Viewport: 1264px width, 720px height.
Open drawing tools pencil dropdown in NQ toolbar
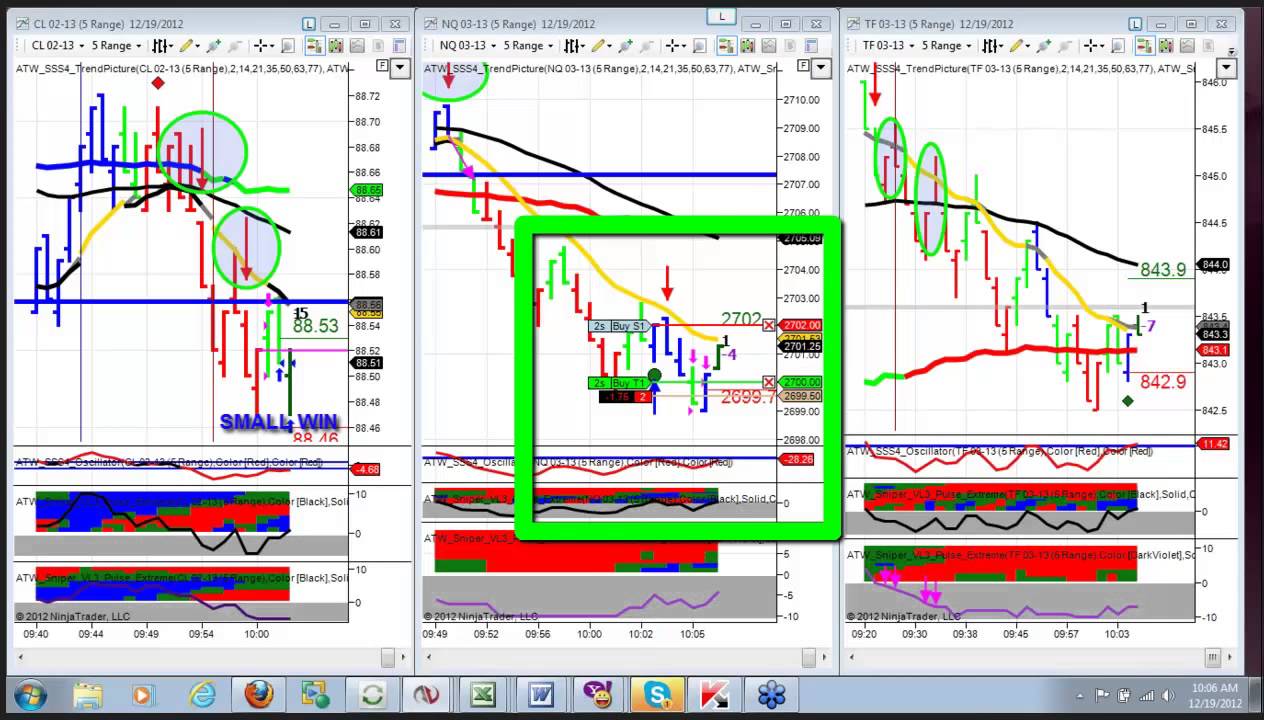(603, 45)
